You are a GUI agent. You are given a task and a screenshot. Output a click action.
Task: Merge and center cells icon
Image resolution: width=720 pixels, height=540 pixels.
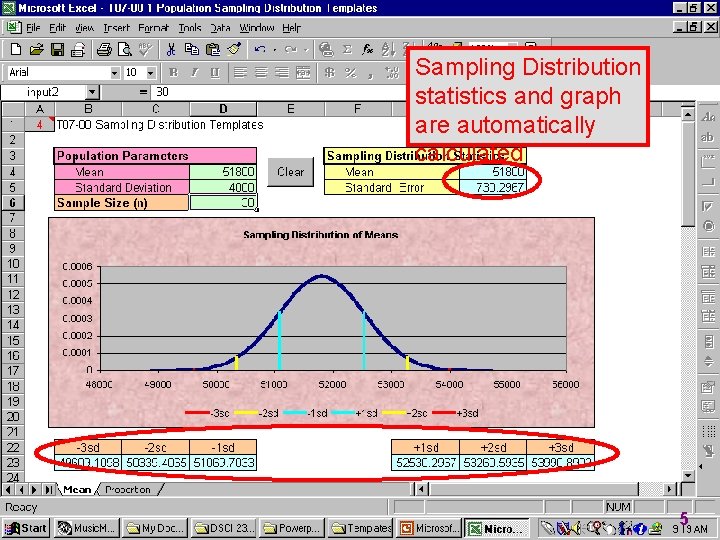click(x=303, y=73)
